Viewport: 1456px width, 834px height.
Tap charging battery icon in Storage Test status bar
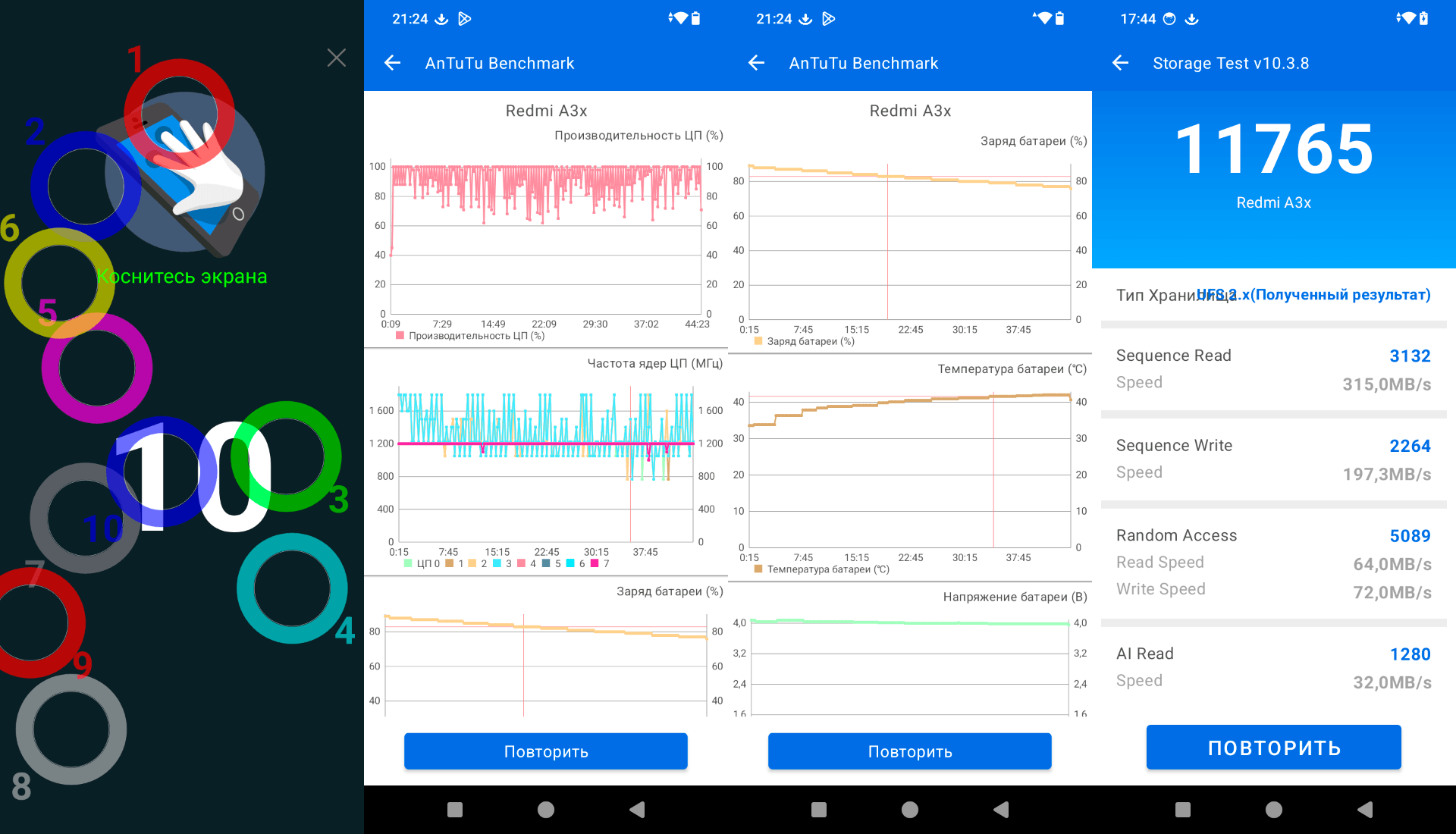point(1424,18)
